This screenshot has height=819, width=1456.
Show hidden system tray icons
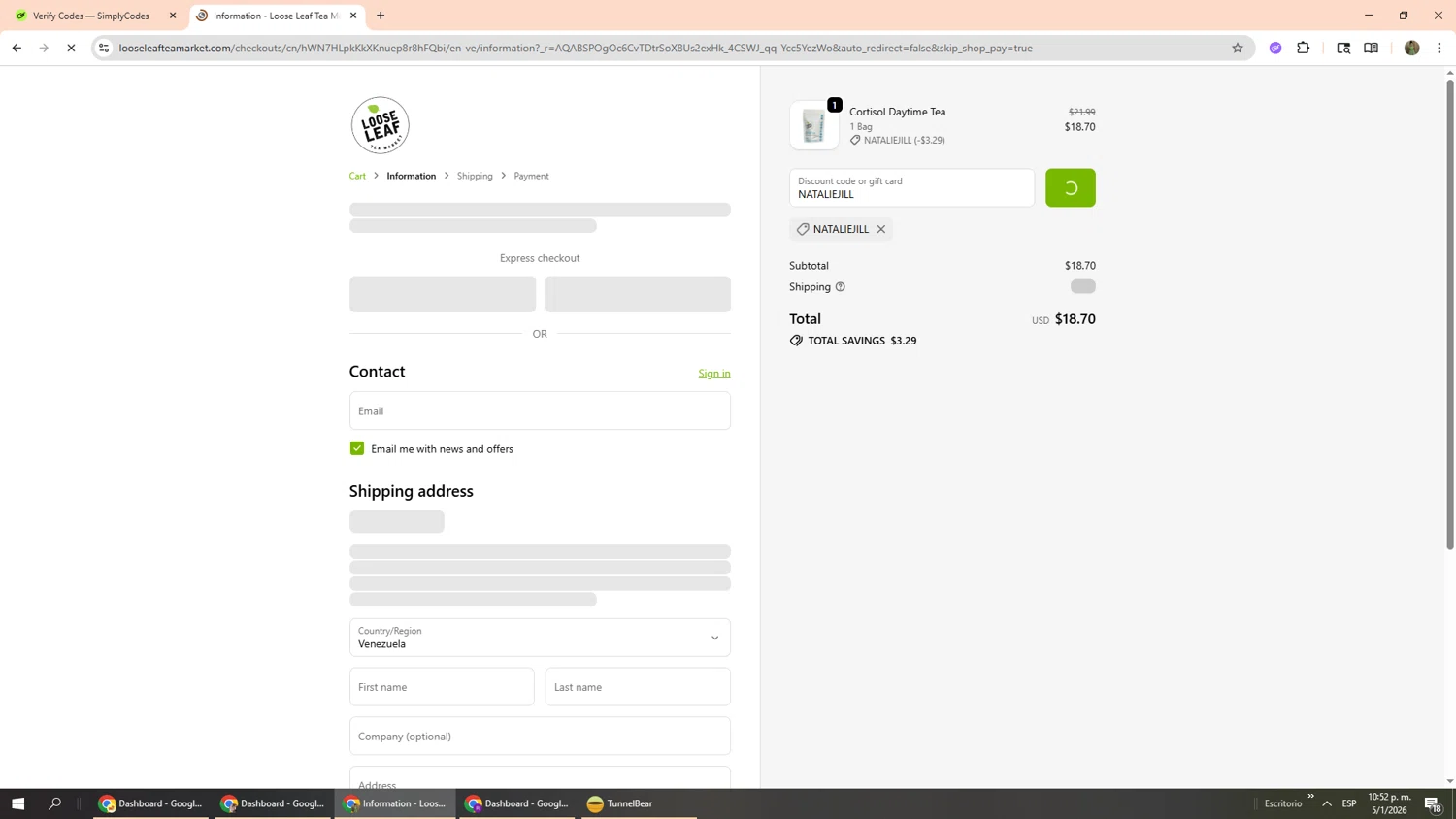pyautogui.click(x=1327, y=803)
